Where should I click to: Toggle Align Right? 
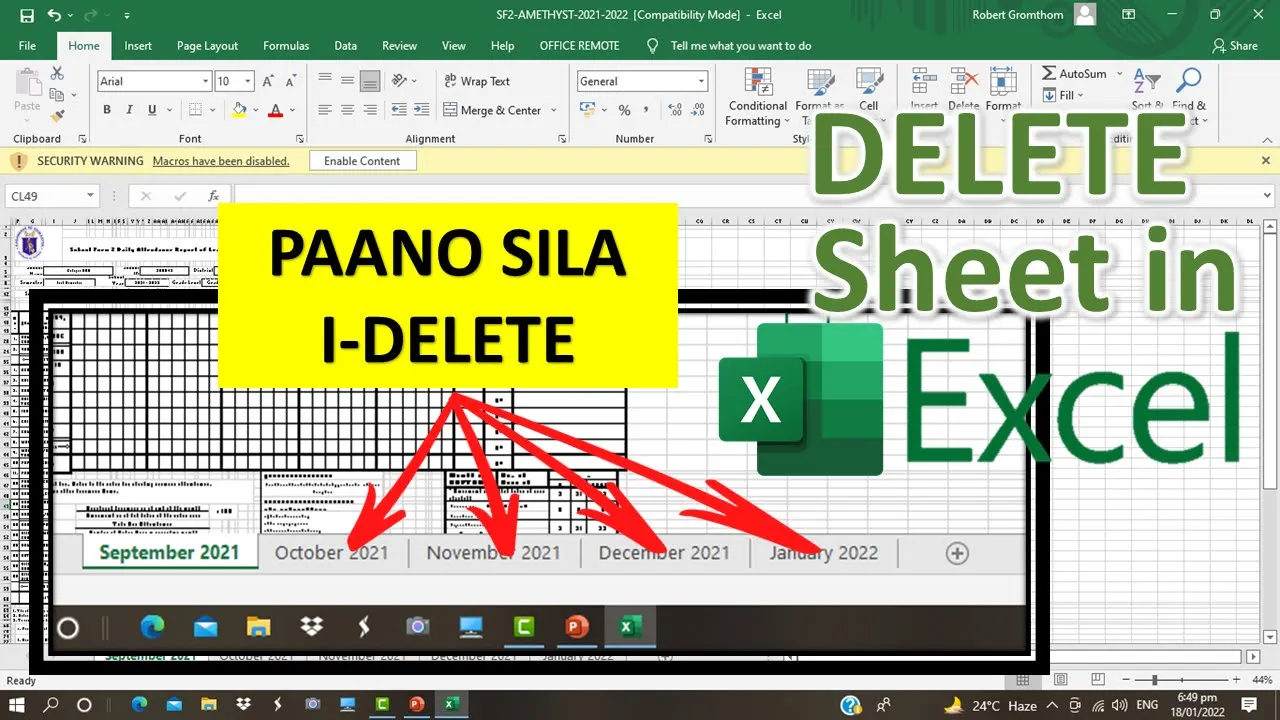(x=370, y=110)
